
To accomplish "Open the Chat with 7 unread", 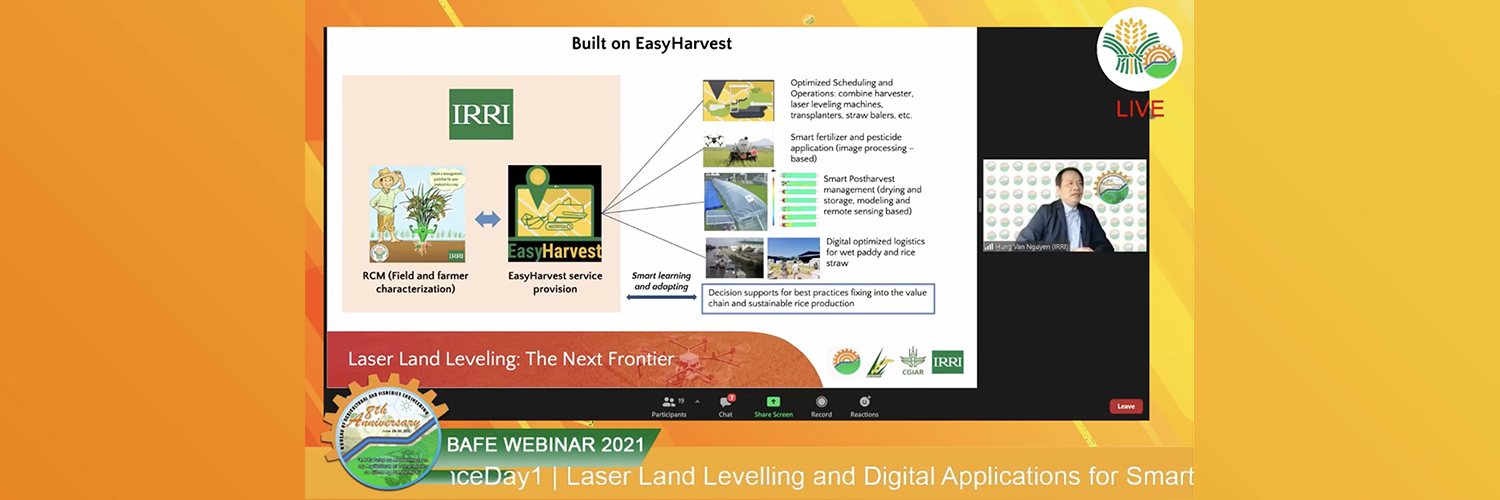I will [726, 406].
